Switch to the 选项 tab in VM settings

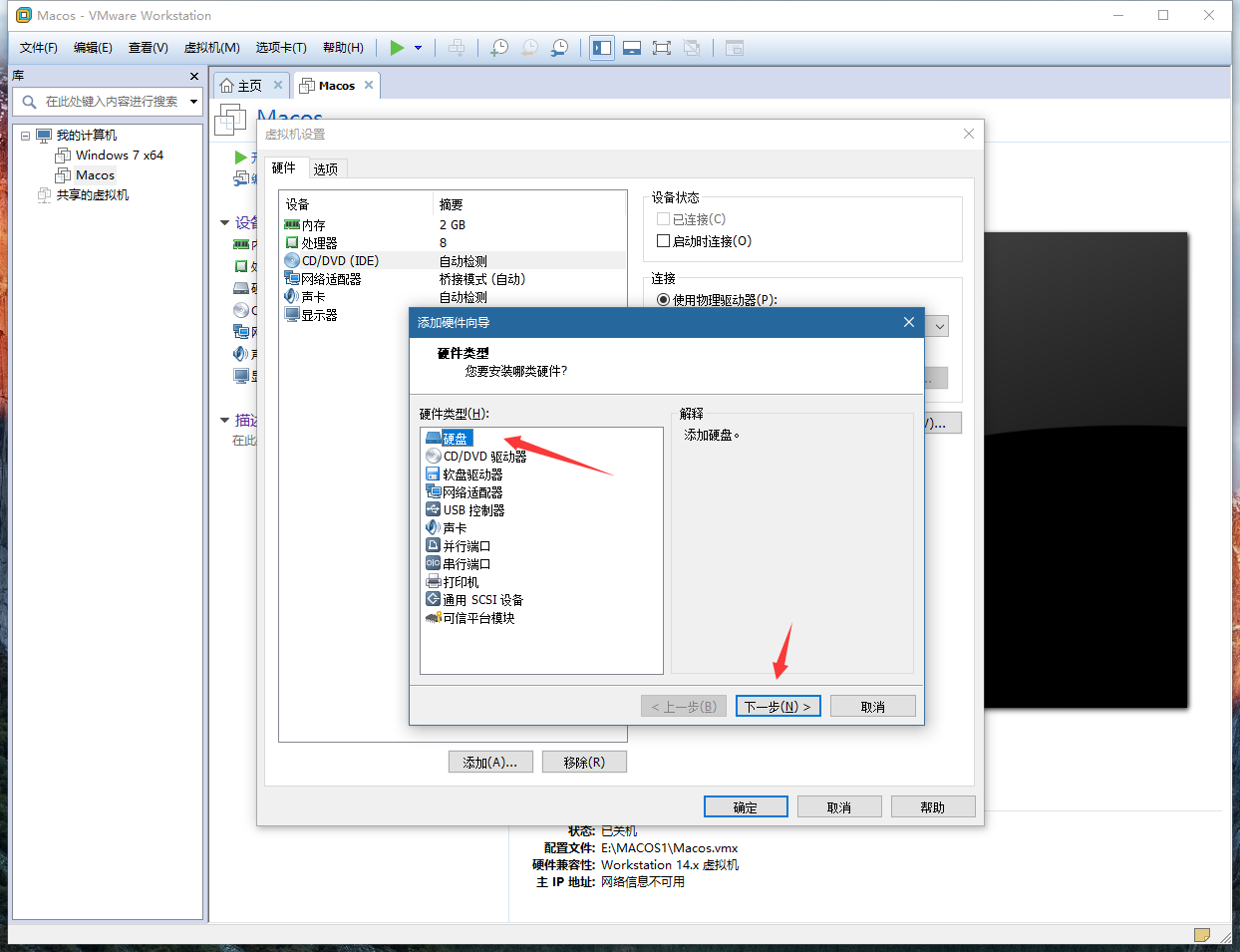[x=326, y=168]
